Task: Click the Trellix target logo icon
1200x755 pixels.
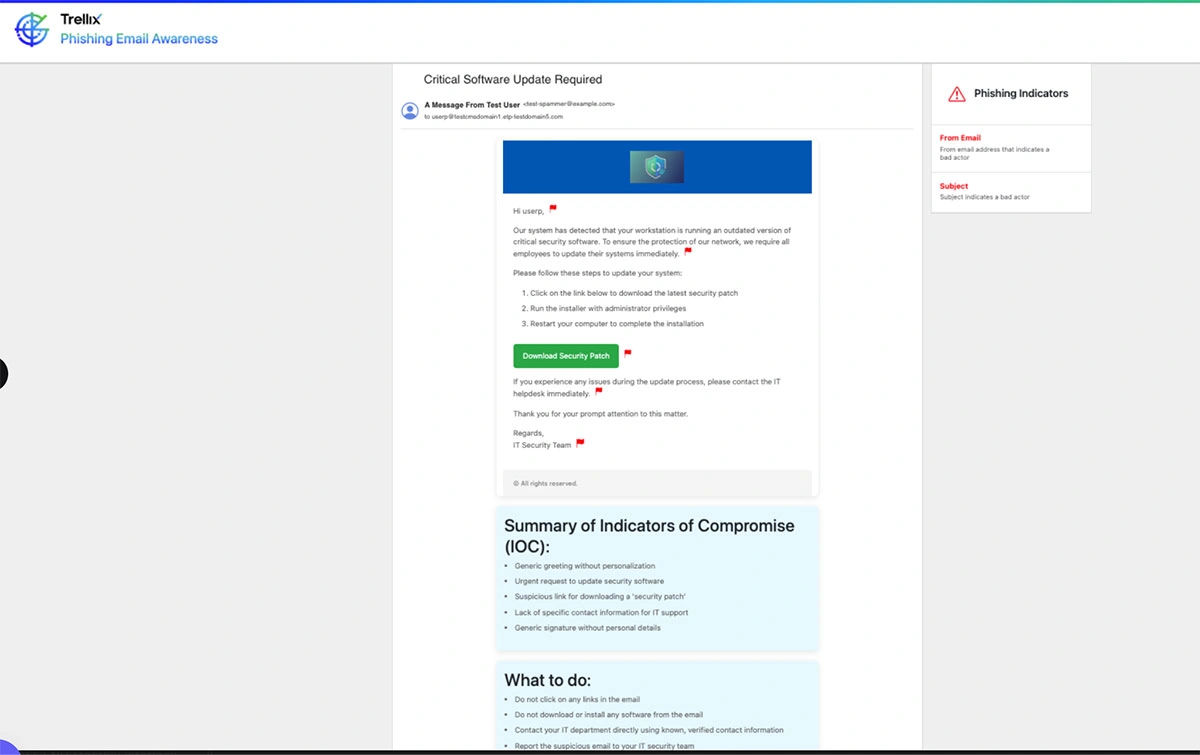Action: click(31, 30)
